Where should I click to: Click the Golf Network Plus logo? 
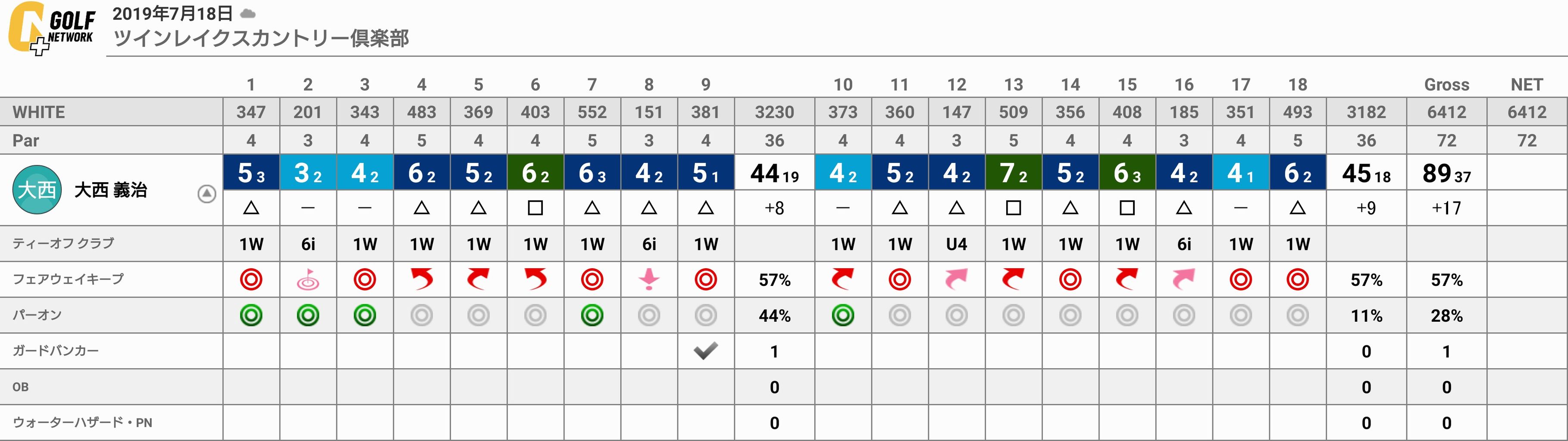52,28
